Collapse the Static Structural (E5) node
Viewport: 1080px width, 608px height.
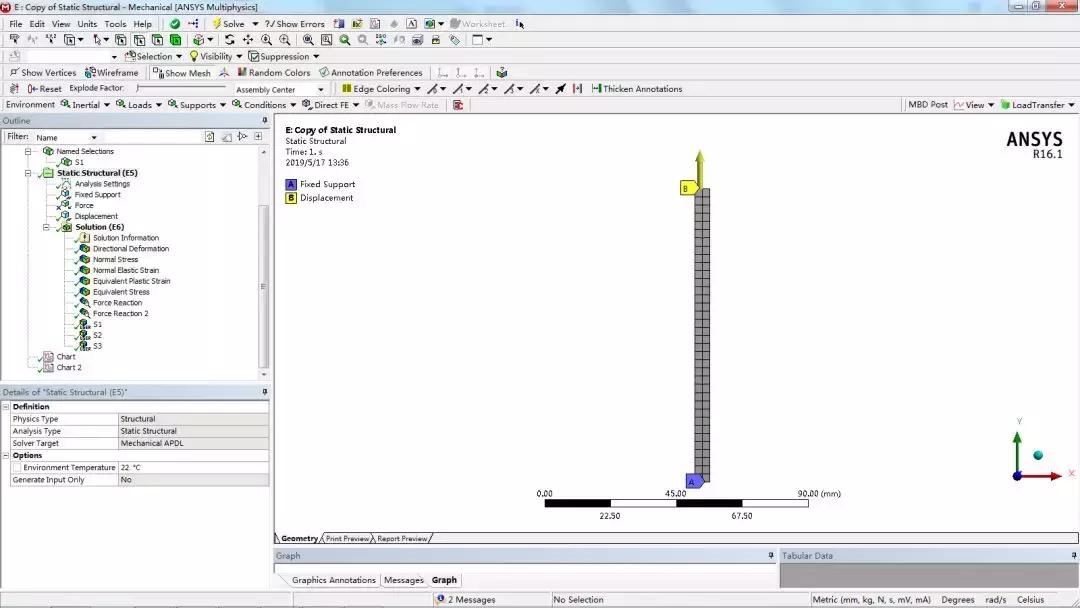(28, 173)
